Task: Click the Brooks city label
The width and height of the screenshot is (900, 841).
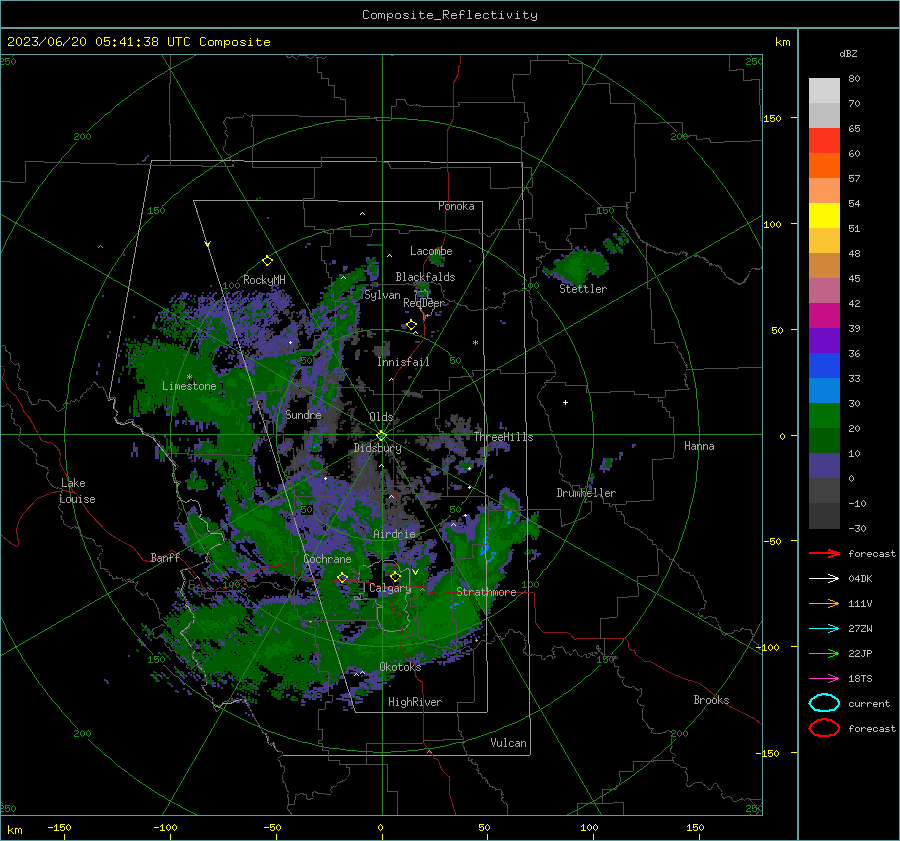Action: coord(711,700)
